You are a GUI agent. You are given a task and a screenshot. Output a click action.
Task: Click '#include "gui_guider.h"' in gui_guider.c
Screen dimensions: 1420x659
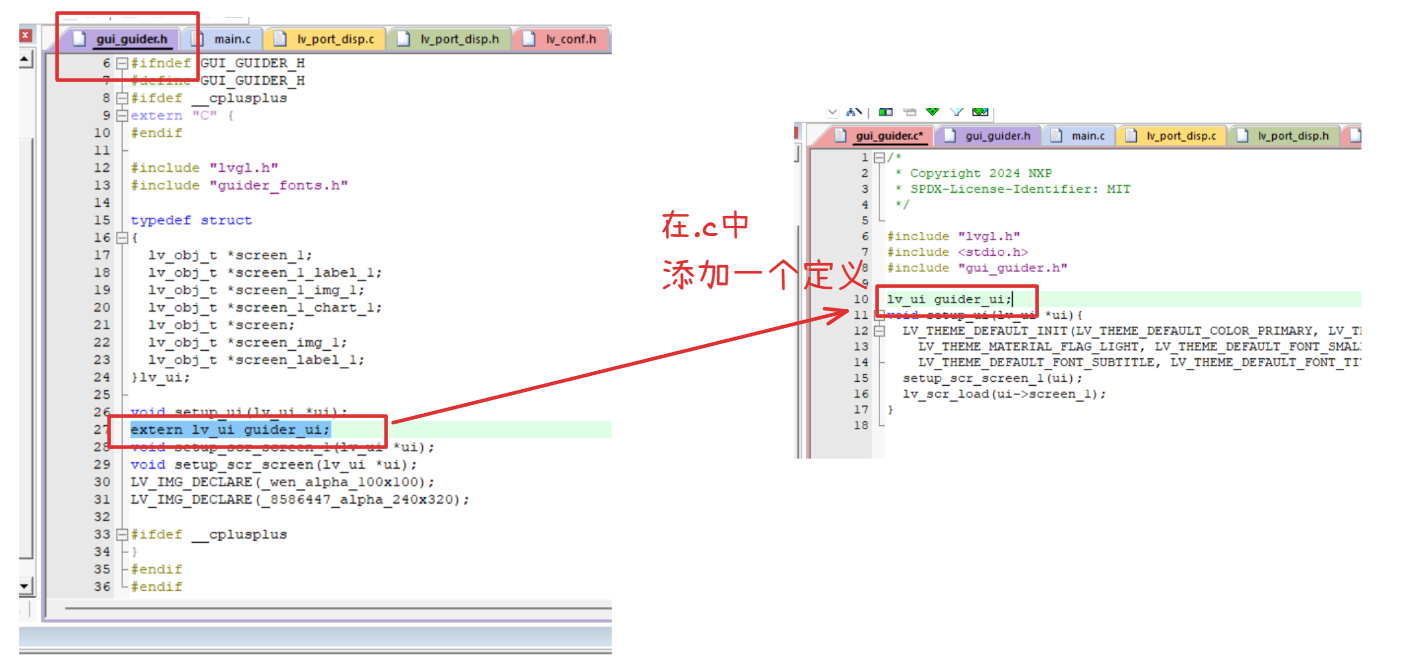[977, 268]
